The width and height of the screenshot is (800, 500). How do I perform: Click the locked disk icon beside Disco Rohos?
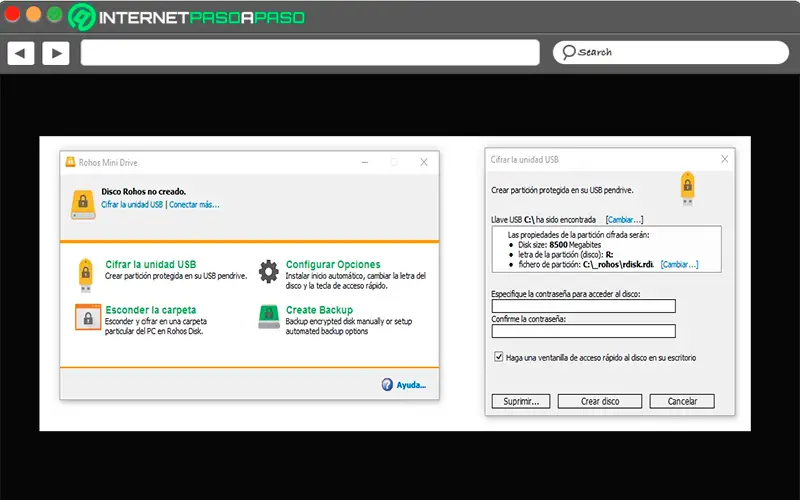83,205
